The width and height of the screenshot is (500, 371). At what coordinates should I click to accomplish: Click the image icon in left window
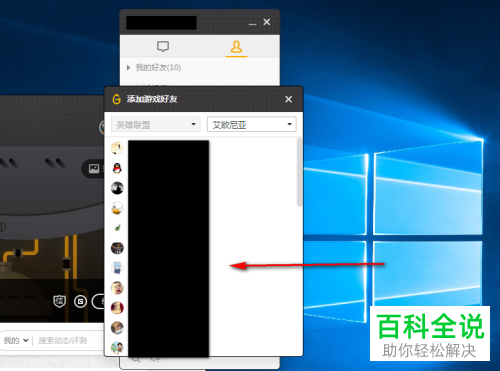pos(94,169)
